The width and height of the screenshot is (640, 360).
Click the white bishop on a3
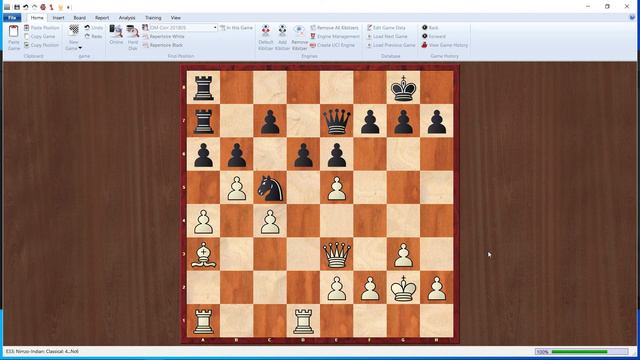pyautogui.click(x=203, y=255)
